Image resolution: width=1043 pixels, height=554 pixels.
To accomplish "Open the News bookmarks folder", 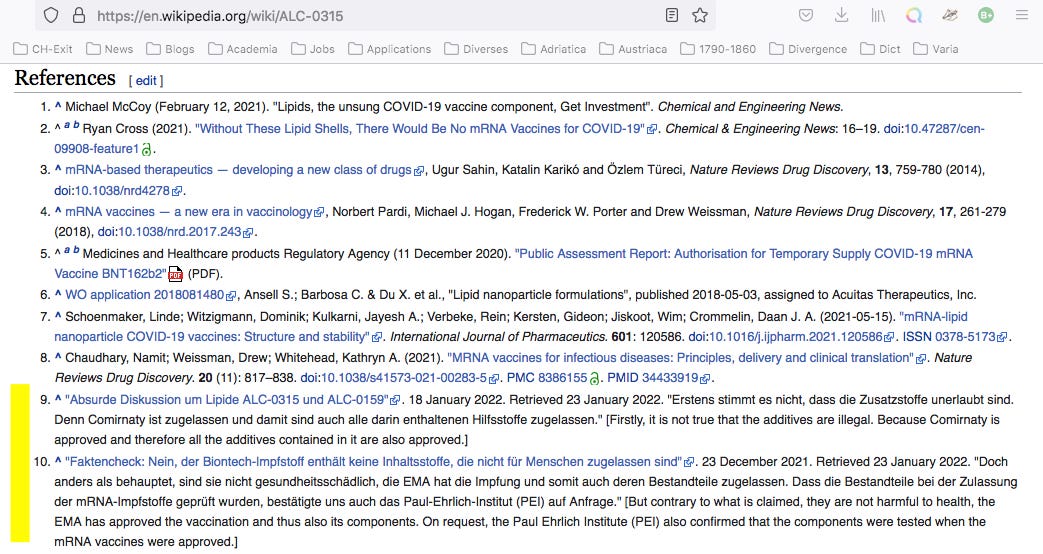I will [x=110, y=49].
